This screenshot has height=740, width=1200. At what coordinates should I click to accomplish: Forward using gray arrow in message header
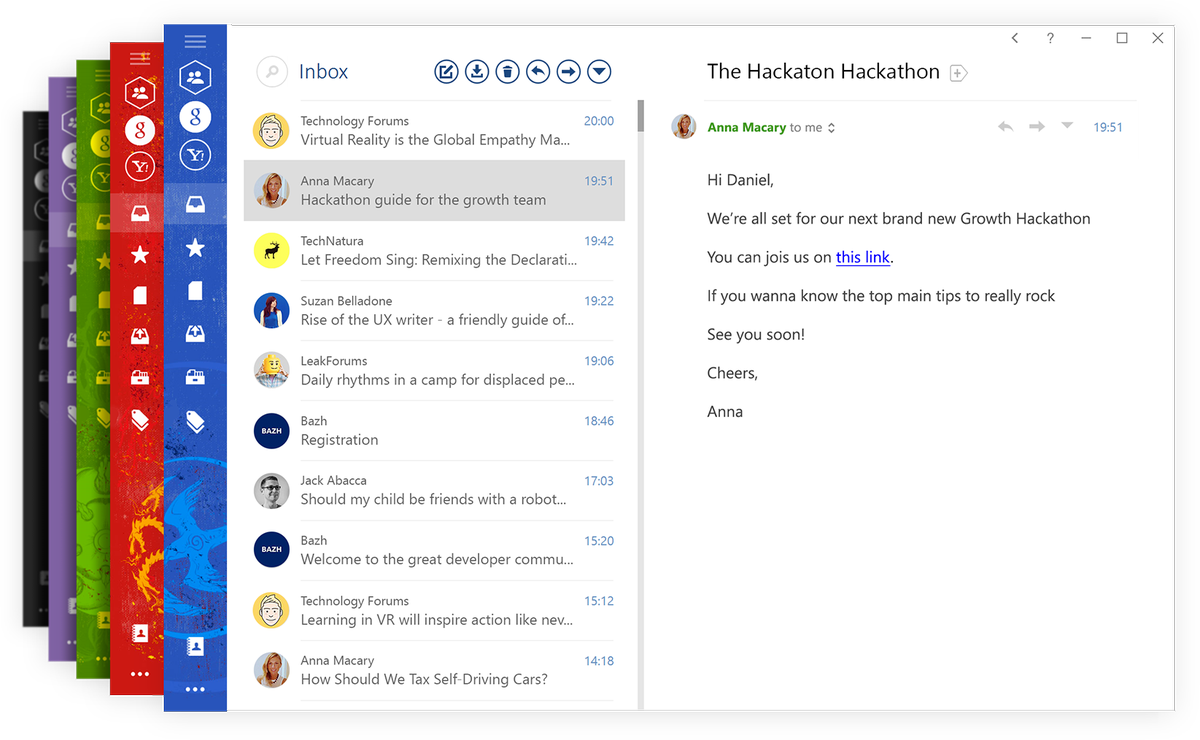(1037, 127)
